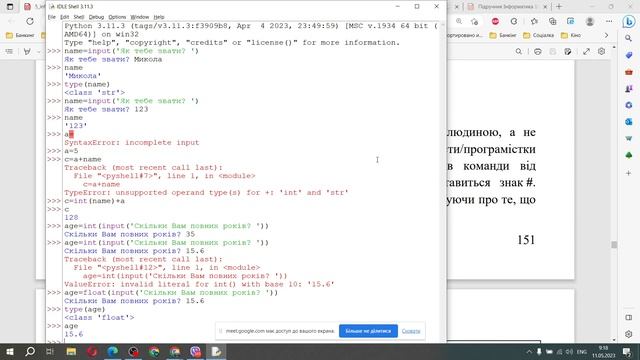This screenshot has width=640, height=360.
Task: Open PDF table of contents icon
Action: click(x=9, y=51)
